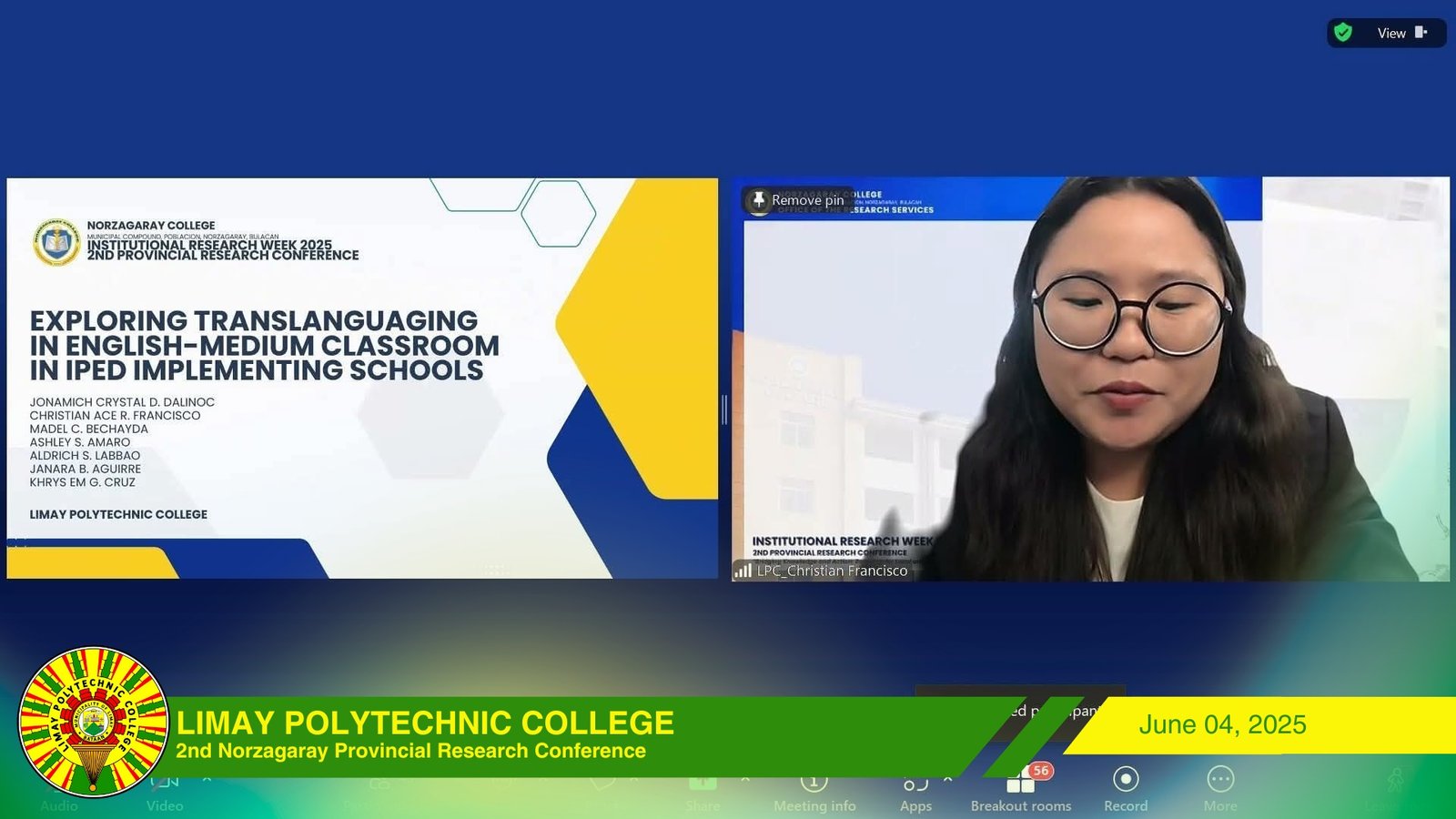1456x819 pixels.
Task: Open Meeting info in the toolbar
Action: tap(814, 790)
